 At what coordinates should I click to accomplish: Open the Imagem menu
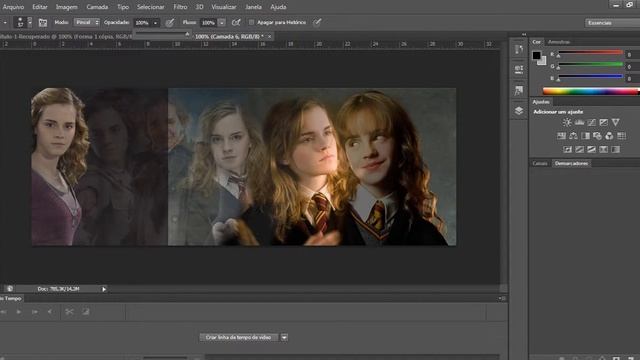click(x=67, y=7)
